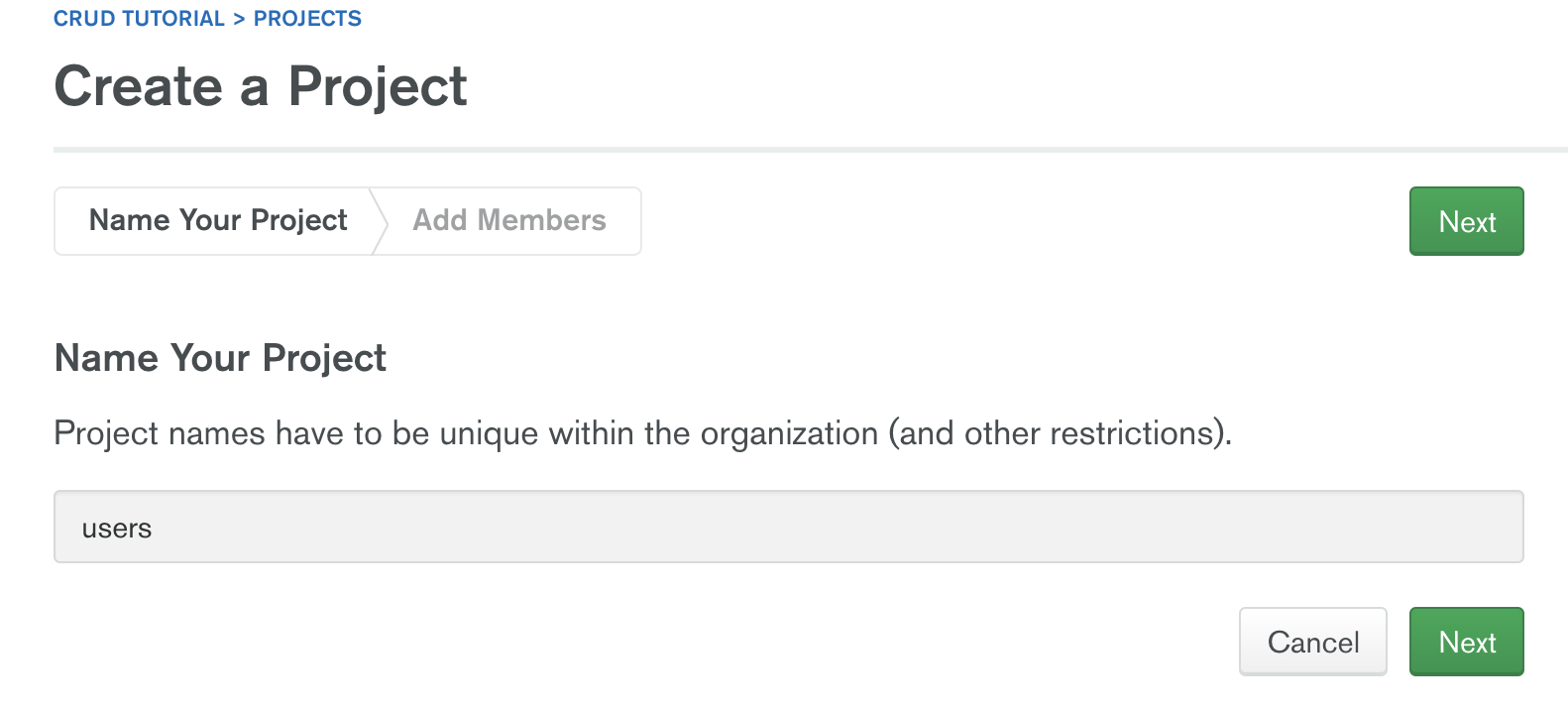1568x714 pixels.
Task: Click the words "Project names" starting the description
Action: [160, 433]
